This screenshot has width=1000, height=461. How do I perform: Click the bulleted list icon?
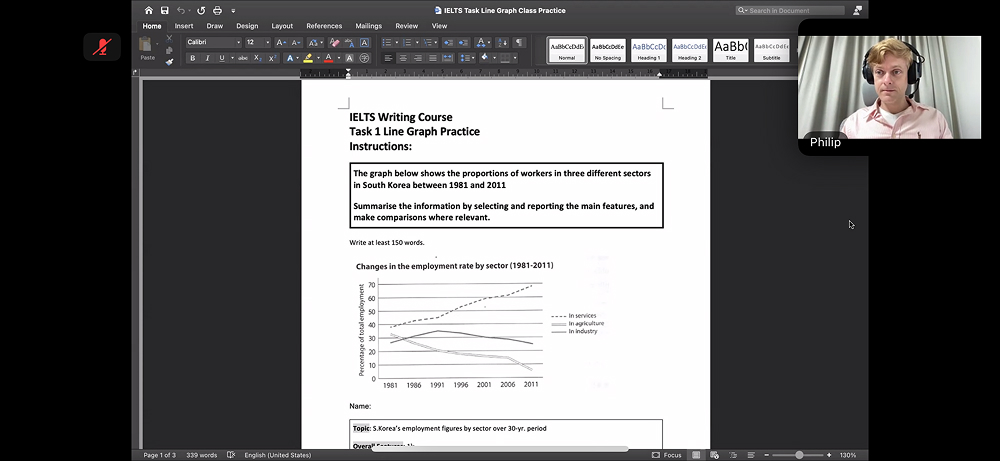(x=387, y=43)
